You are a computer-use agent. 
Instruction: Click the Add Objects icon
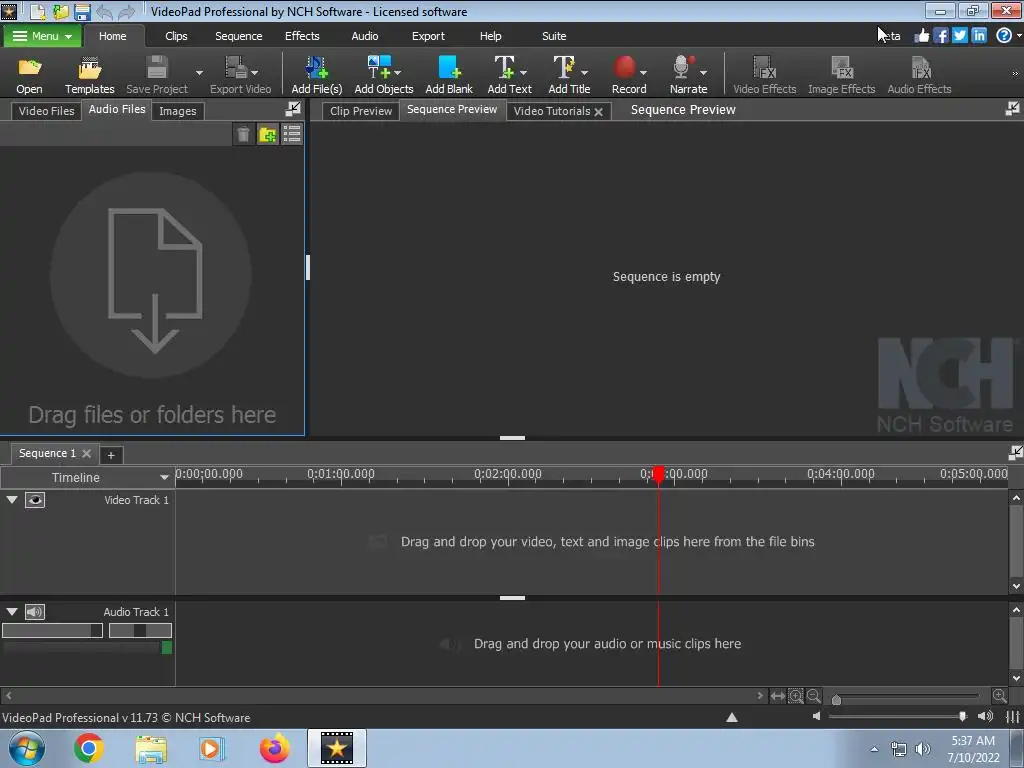(379, 67)
